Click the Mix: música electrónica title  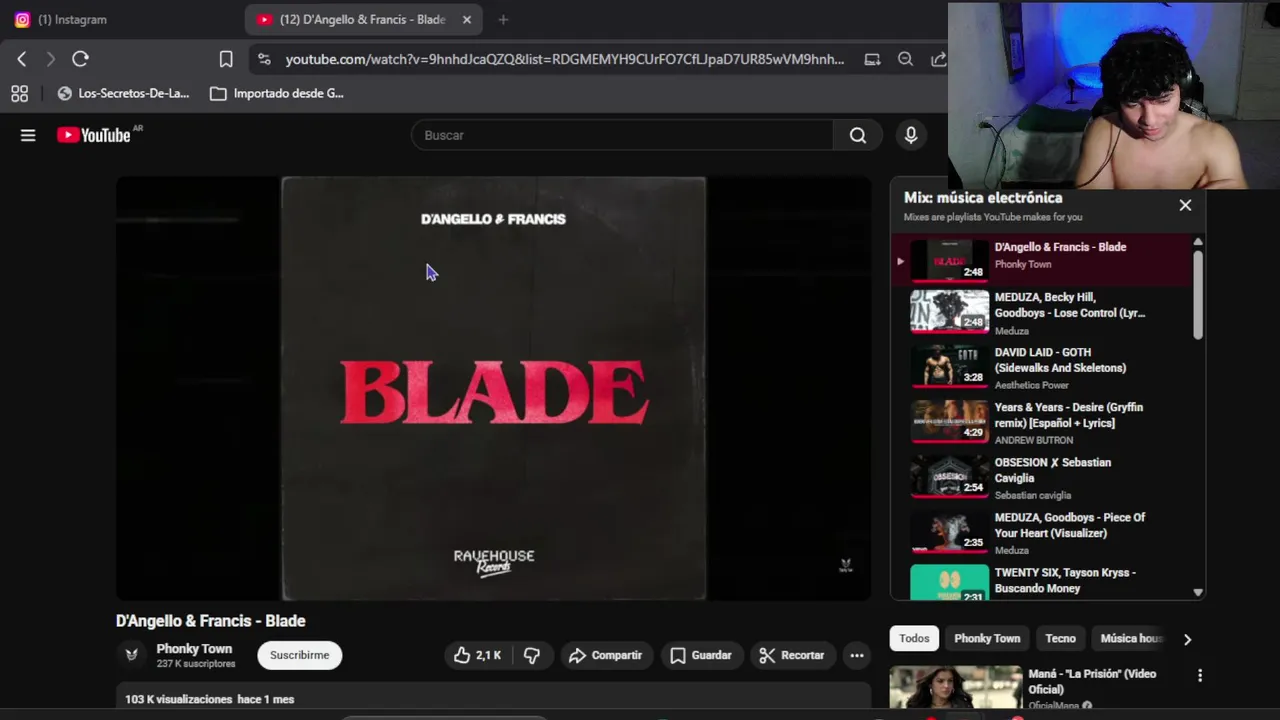983,198
